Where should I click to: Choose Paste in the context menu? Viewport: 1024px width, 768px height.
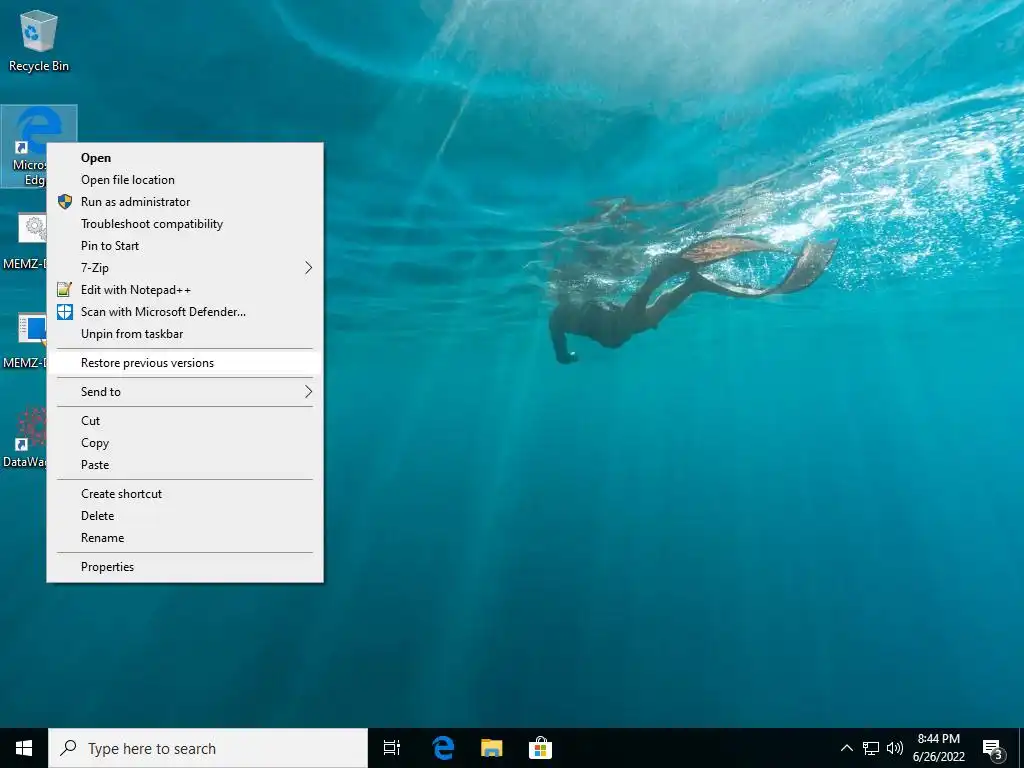[x=185, y=465]
